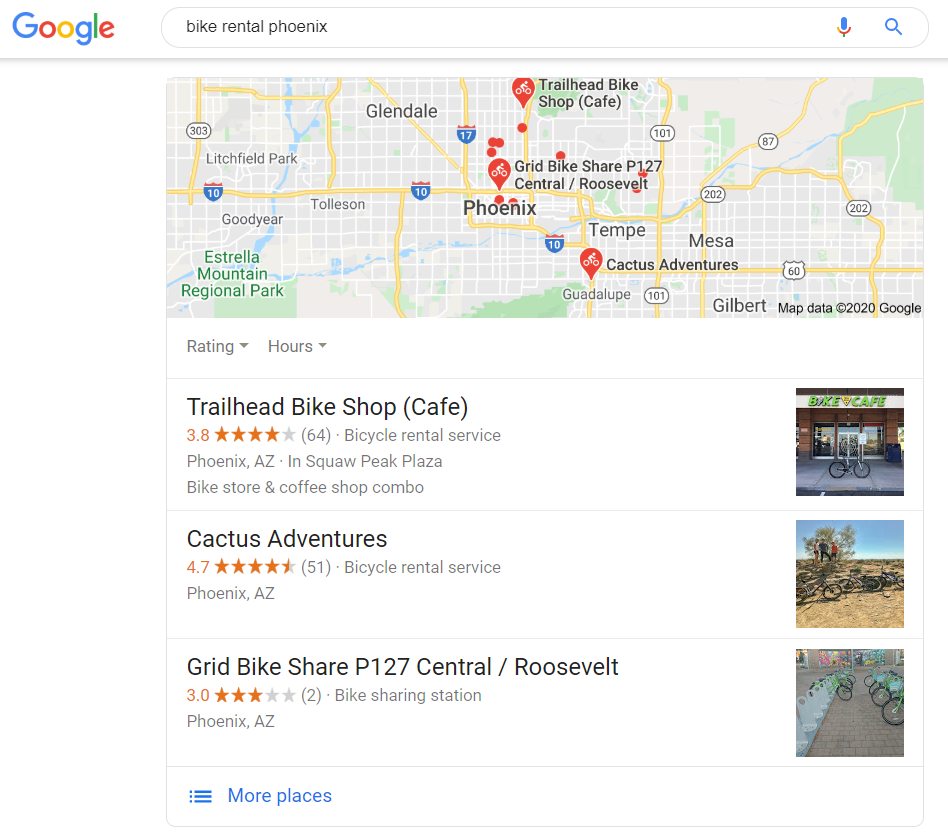Image resolution: width=948 pixels, height=839 pixels.
Task: View Grid Bike Share station photo
Action: tap(849, 703)
